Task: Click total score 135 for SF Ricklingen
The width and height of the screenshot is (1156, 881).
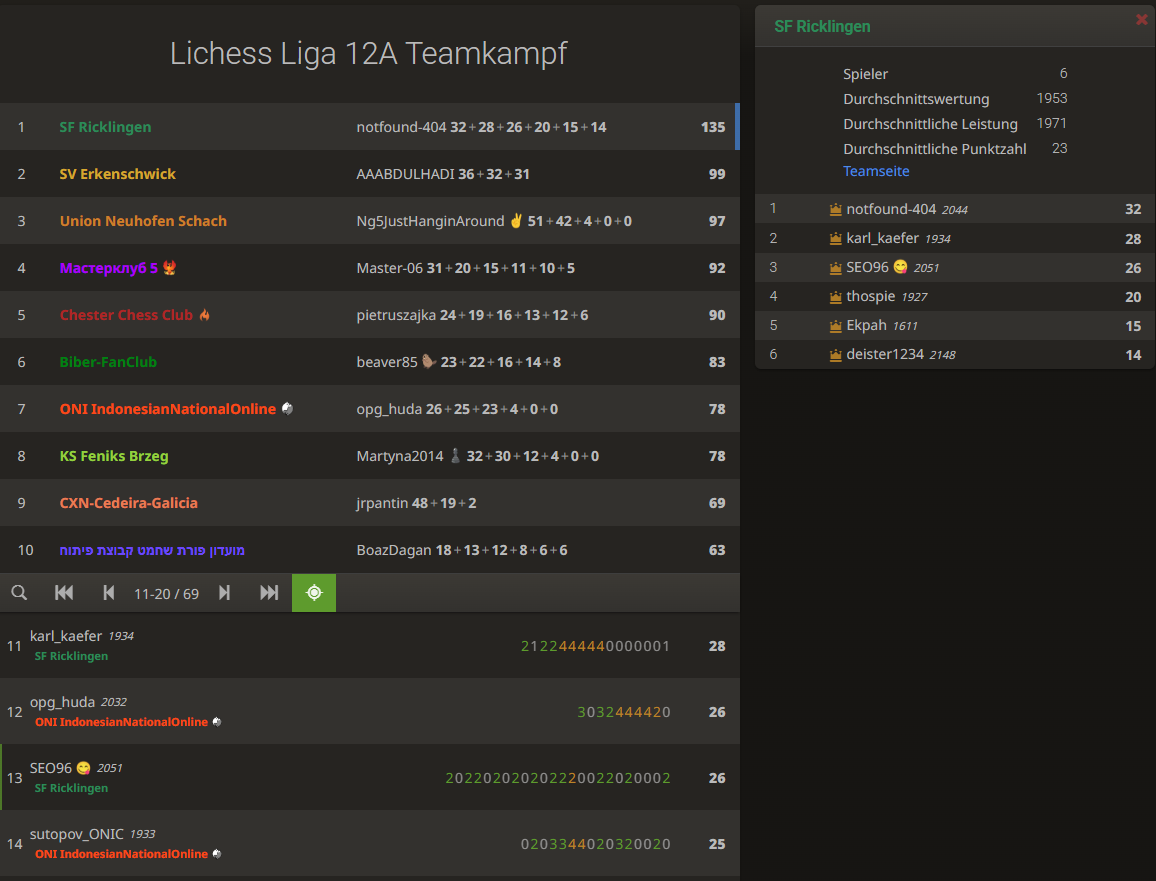Action: 712,127
